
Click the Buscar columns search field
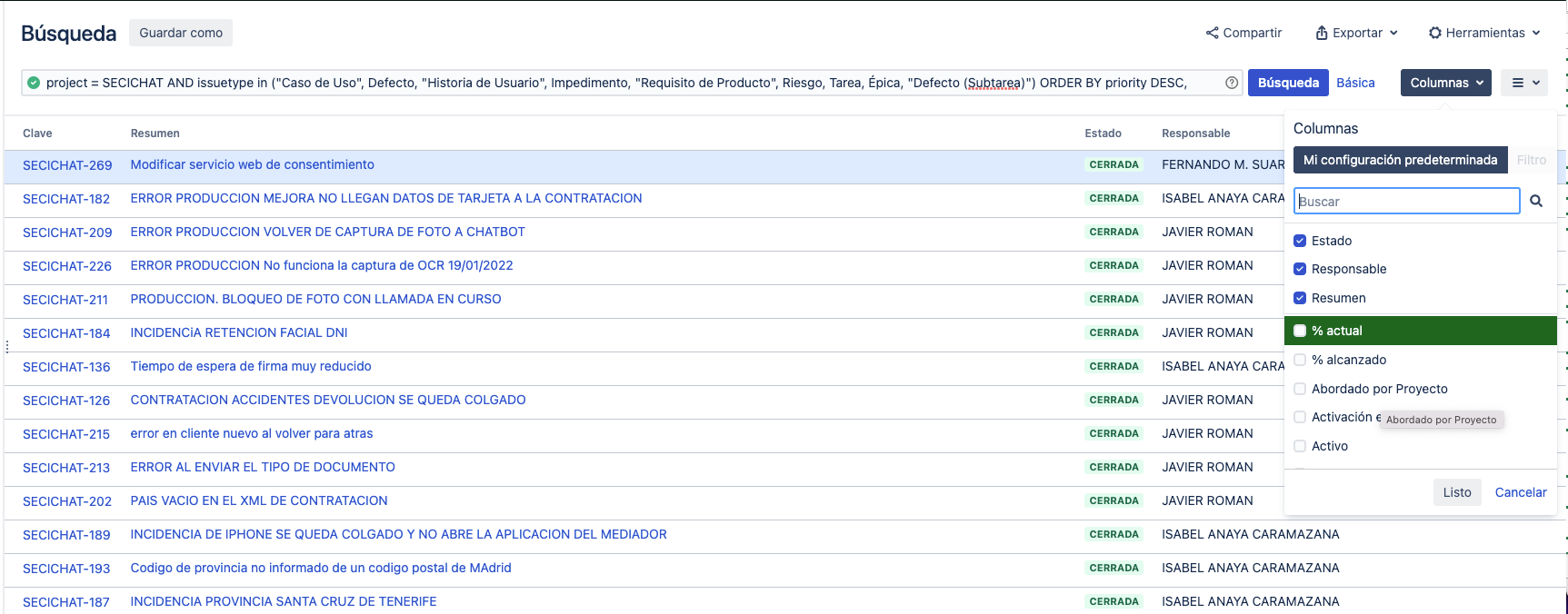coord(1406,201)
